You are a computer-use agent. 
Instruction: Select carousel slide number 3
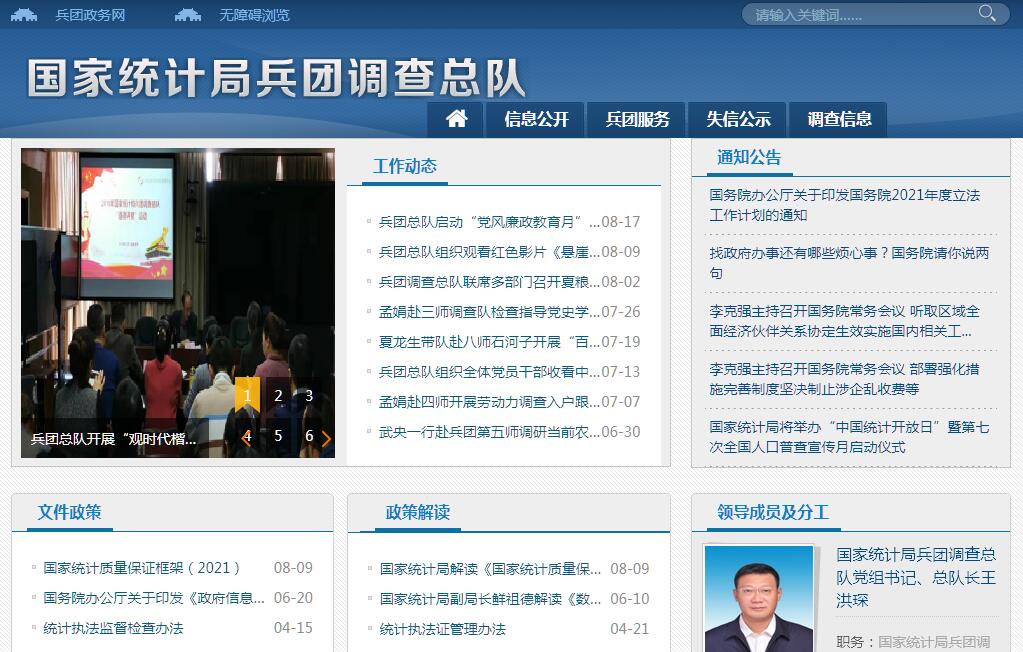tap(309, 396)
